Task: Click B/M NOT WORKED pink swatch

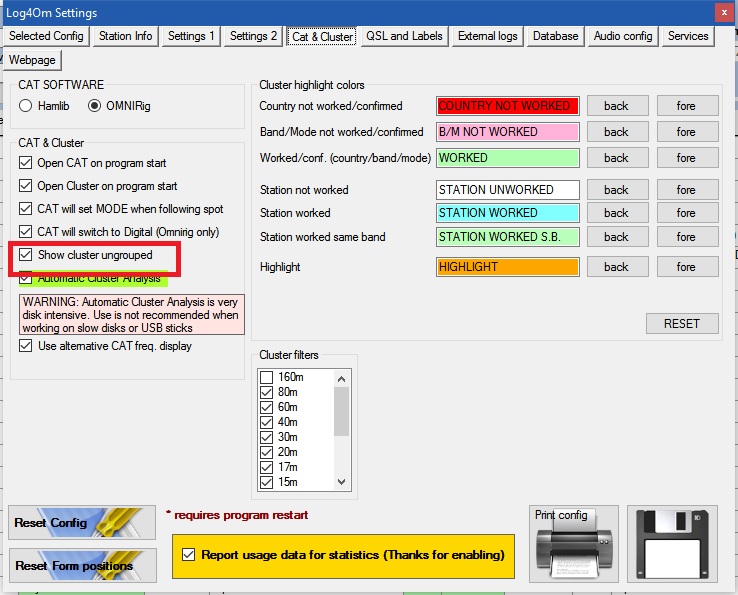Action: pos(507,132)
